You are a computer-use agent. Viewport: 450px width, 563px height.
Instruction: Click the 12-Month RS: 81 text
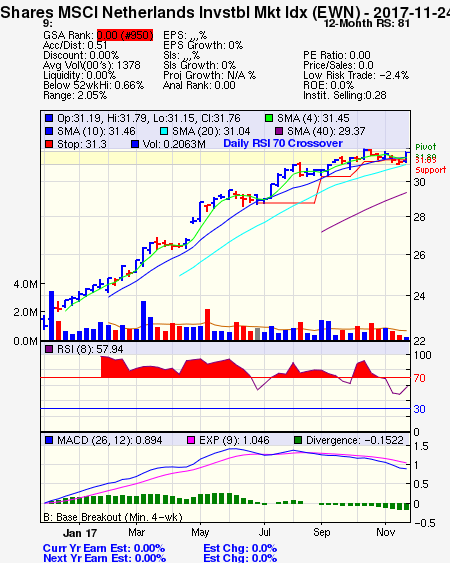click(x=367, y=23)
